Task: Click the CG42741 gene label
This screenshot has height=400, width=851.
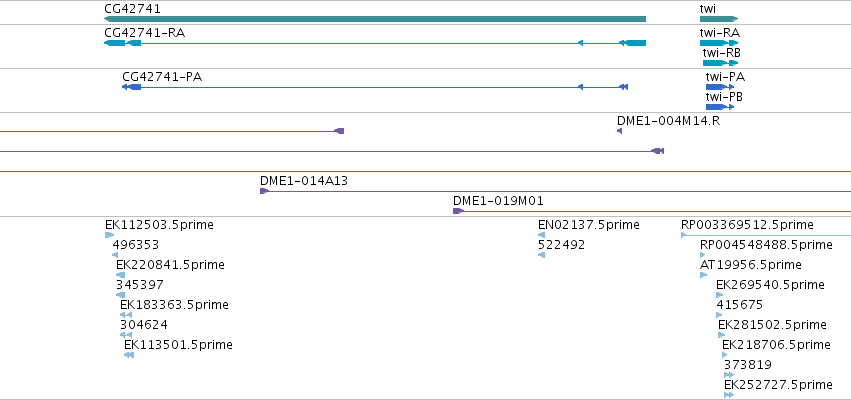Action: point(132,9)
